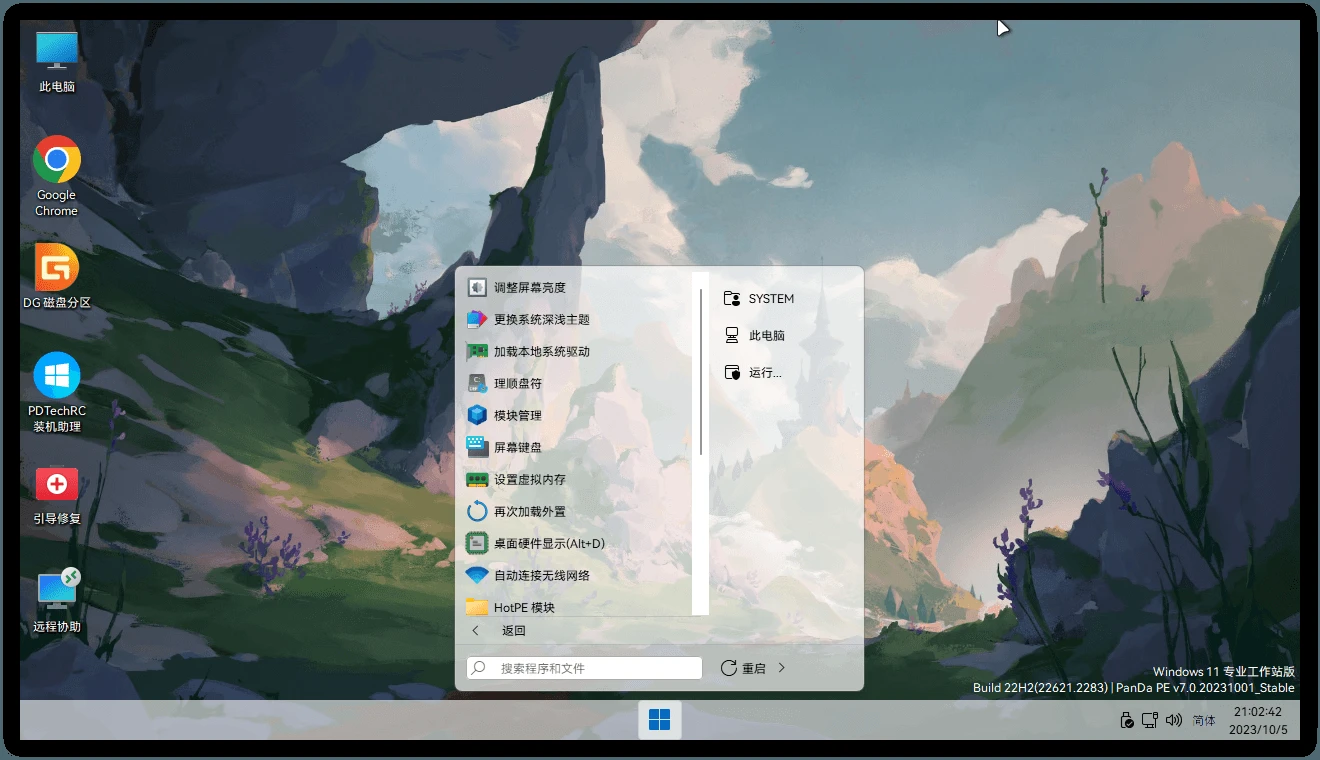Click the 设置虚拟内存 memory icon
Image resolution: width=1320 pixels, height=760 pixels.
(x=477, y=479)
